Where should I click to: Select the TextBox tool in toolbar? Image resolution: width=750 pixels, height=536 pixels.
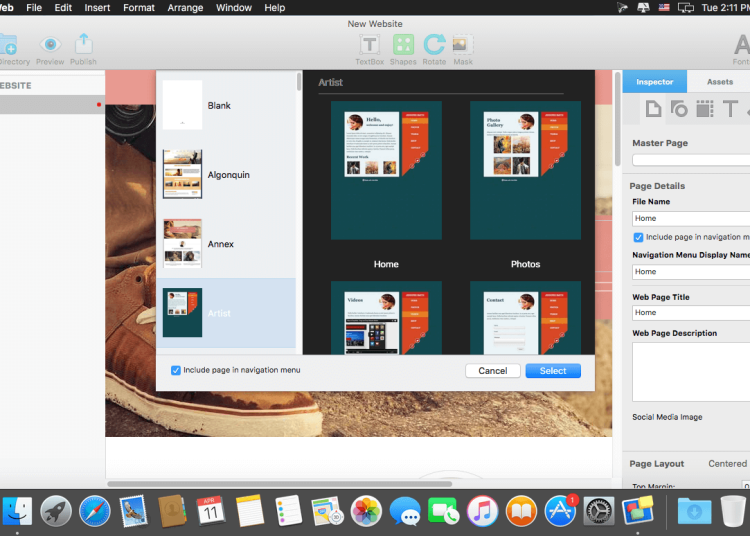[x=369, y=45]
